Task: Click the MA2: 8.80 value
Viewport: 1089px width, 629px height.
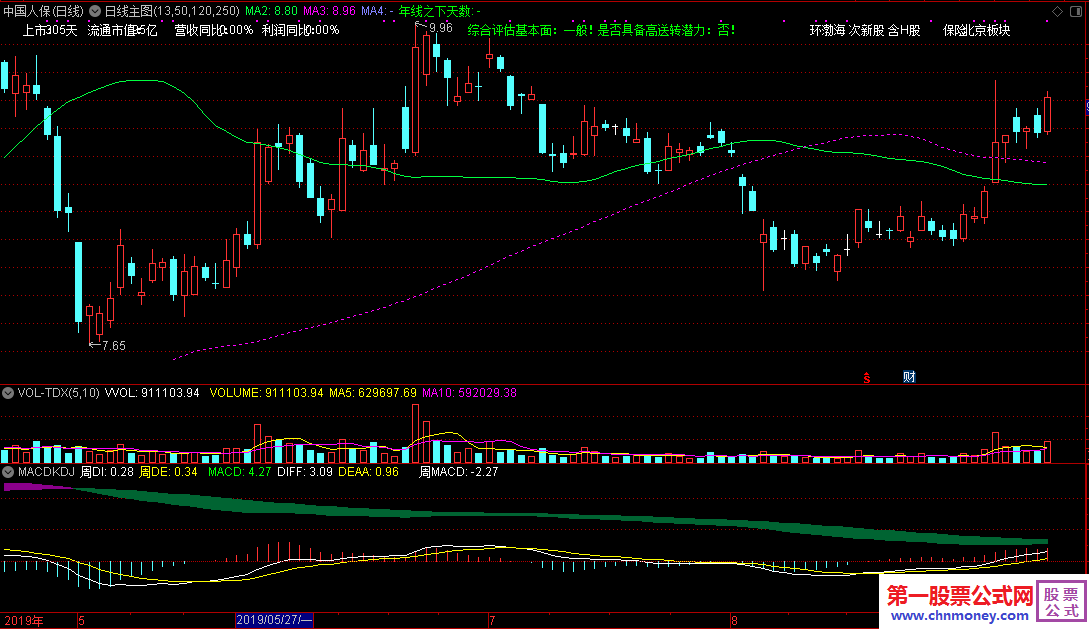Action: click(x=272, y=11)
